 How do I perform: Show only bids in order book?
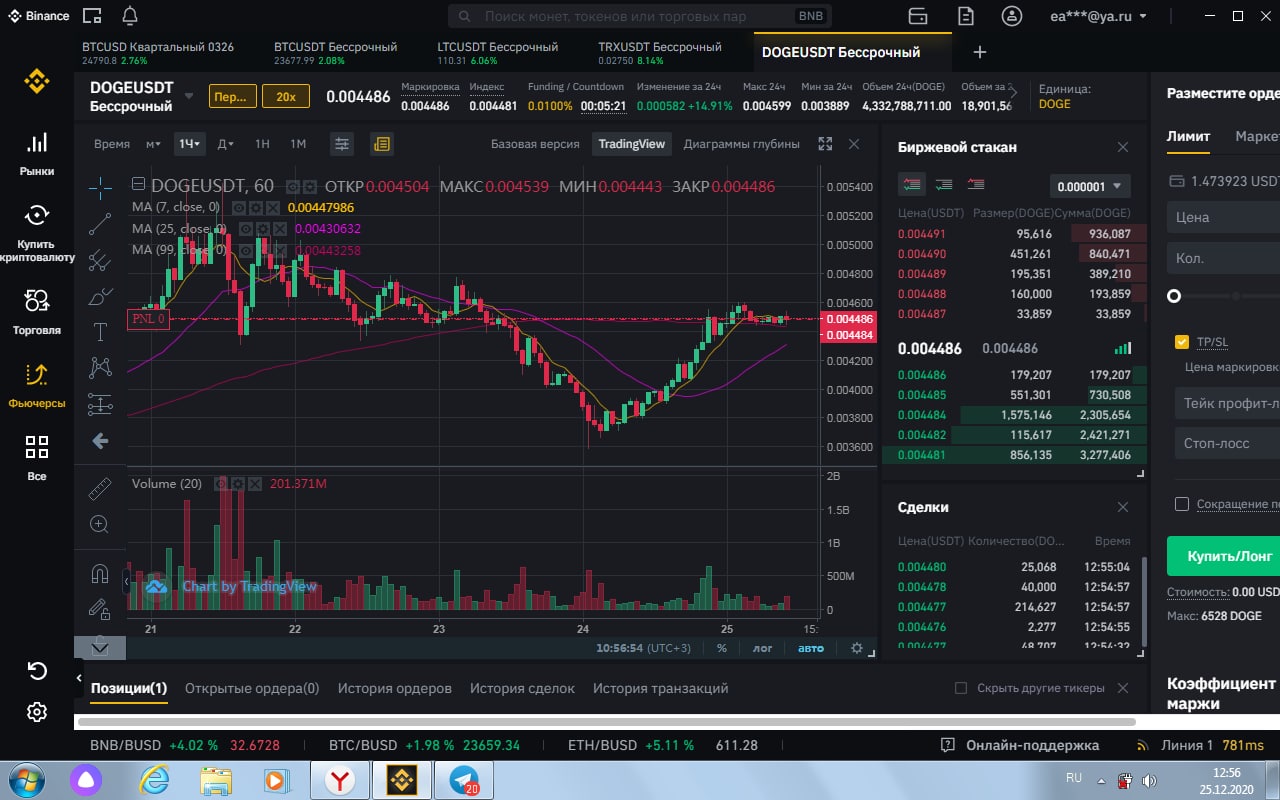943,184
